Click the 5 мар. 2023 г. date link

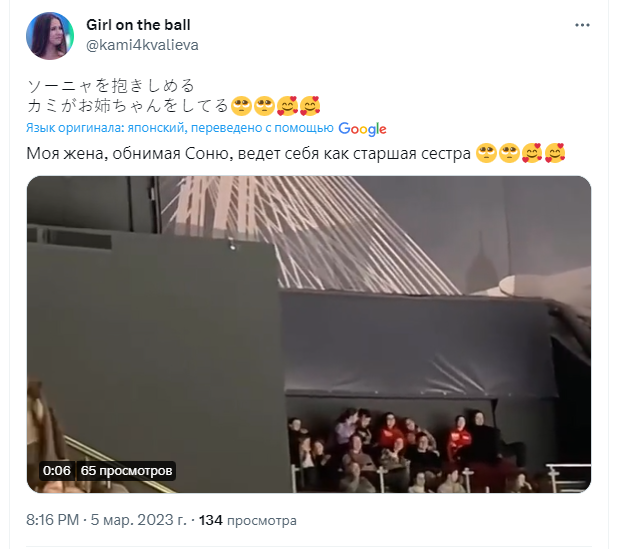coord(138,520)
